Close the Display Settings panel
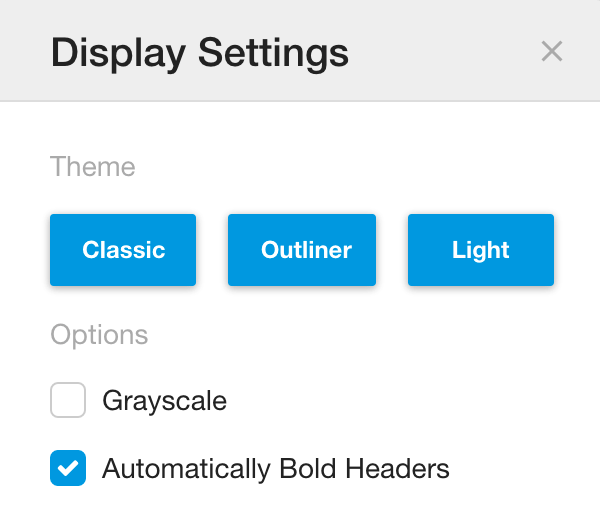Image resolution: width=600 pixels, height=520 pixels. (552, 51)
